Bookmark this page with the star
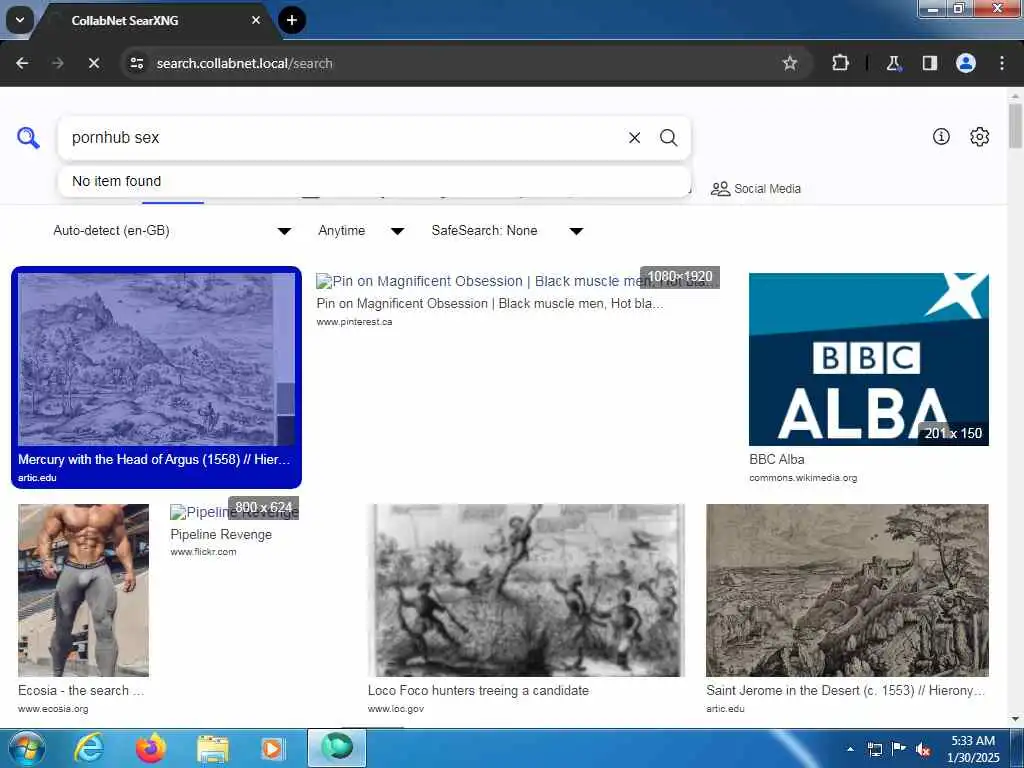 pos(790,63)
